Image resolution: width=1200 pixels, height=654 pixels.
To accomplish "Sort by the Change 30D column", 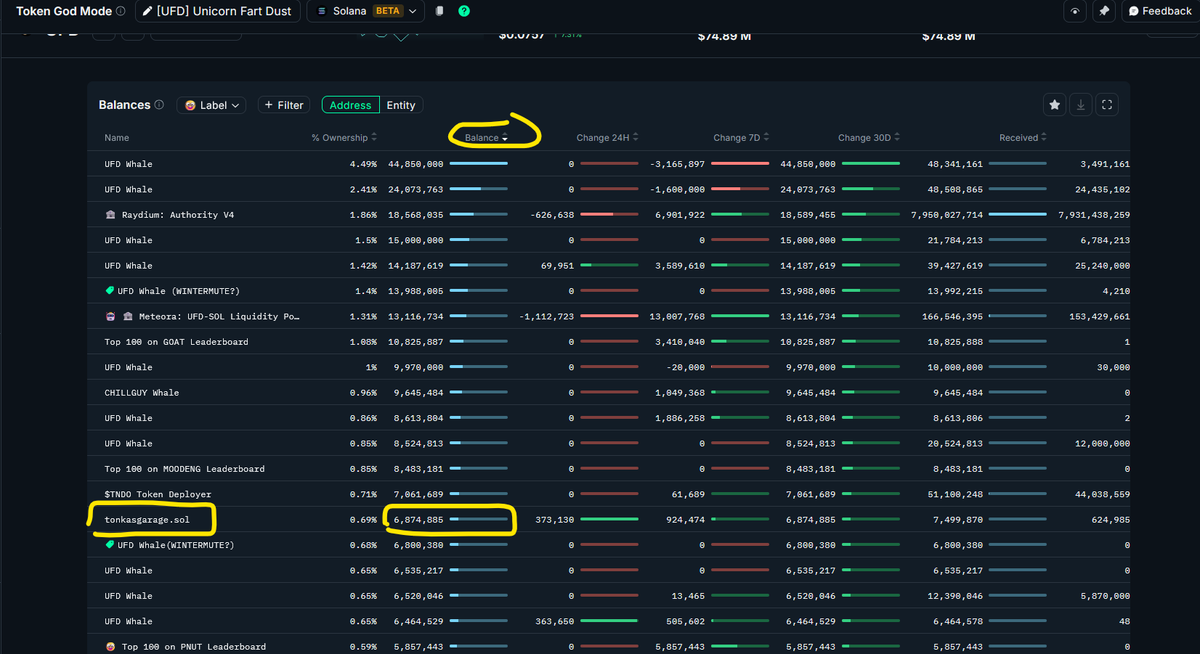I will click(x=868, y=137).
